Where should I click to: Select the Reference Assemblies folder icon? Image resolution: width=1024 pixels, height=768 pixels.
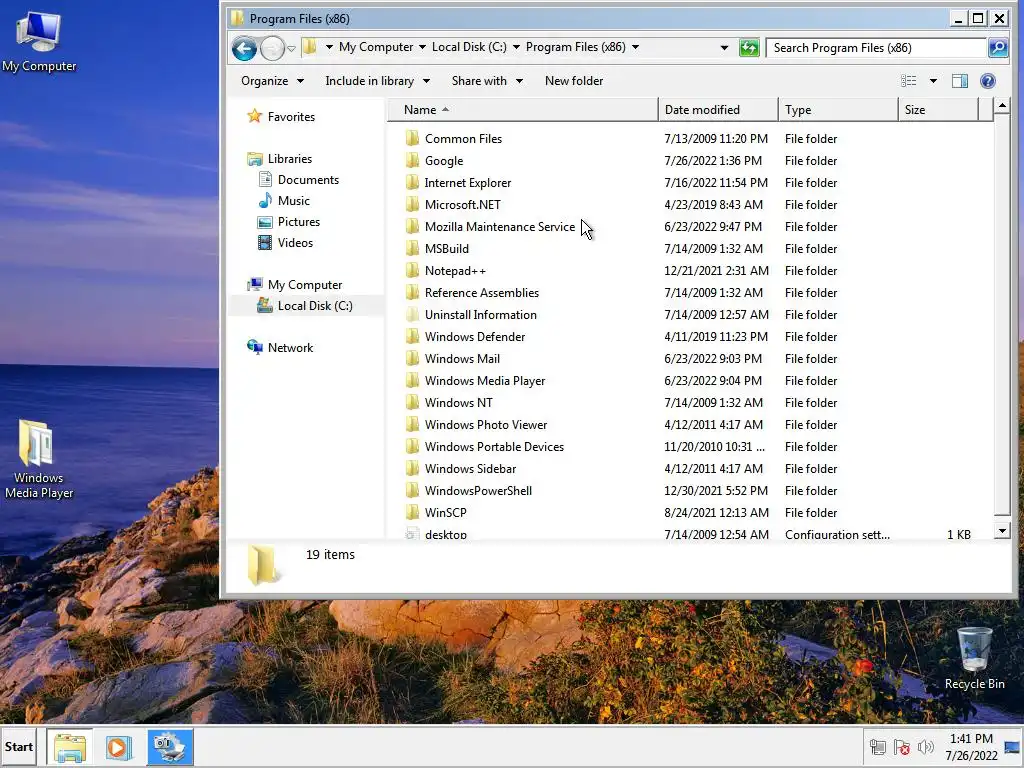412,293
